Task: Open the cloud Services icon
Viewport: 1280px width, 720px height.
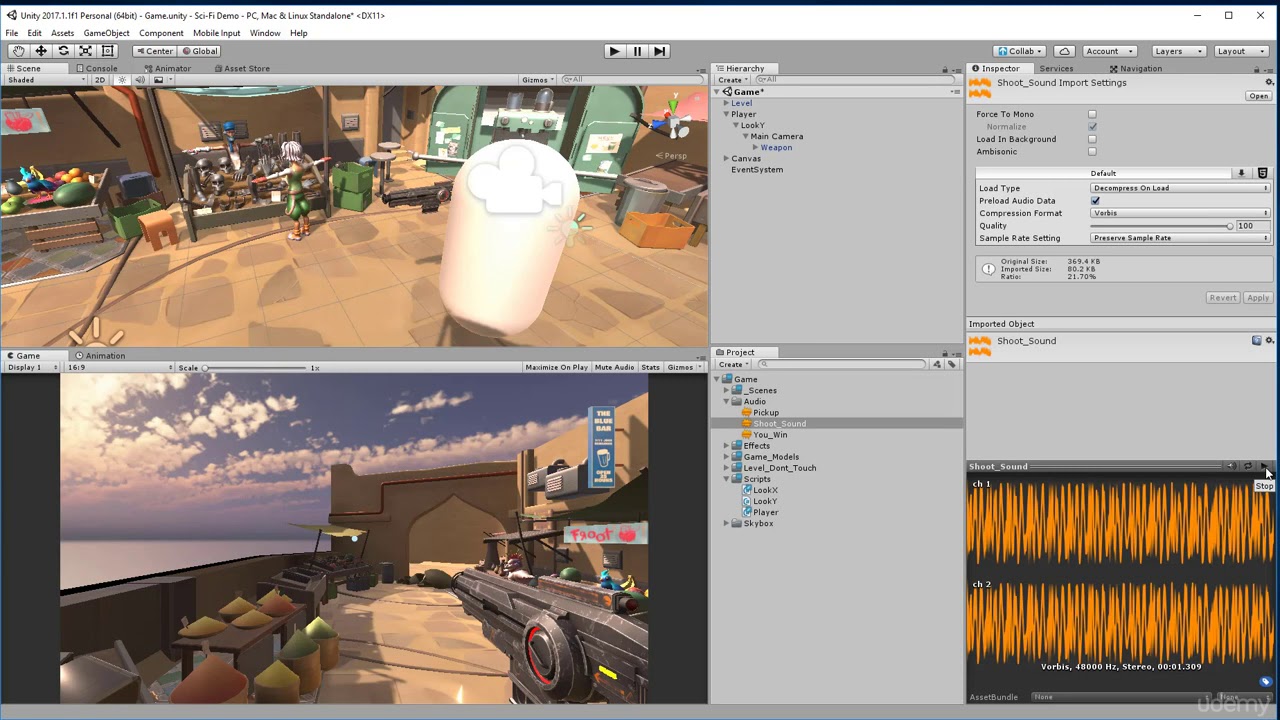Action: click(1065, 51)
